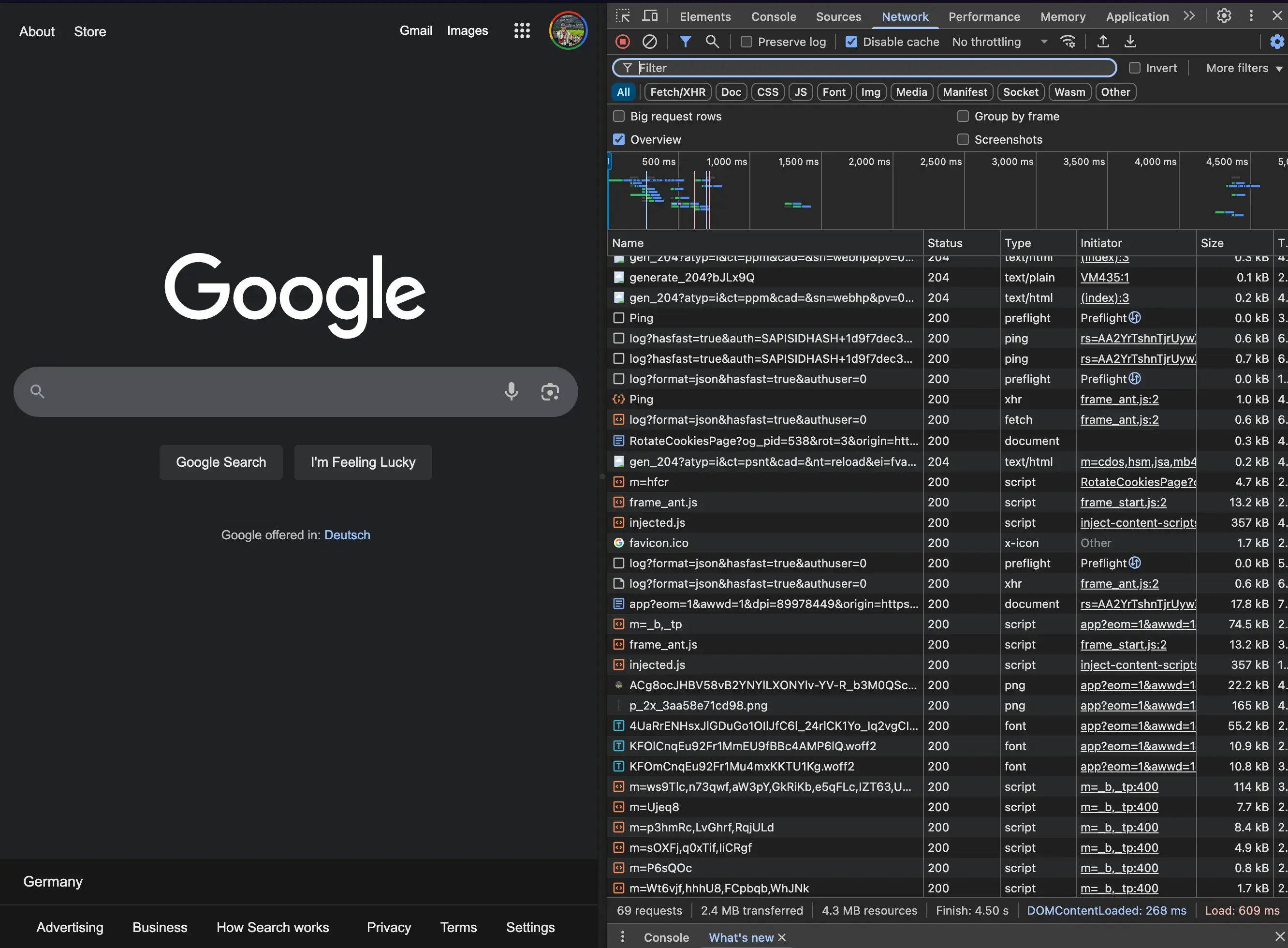Open the Deutsch language link
The width and height of the screenshot is (1288, 948).
click(347, 535)
